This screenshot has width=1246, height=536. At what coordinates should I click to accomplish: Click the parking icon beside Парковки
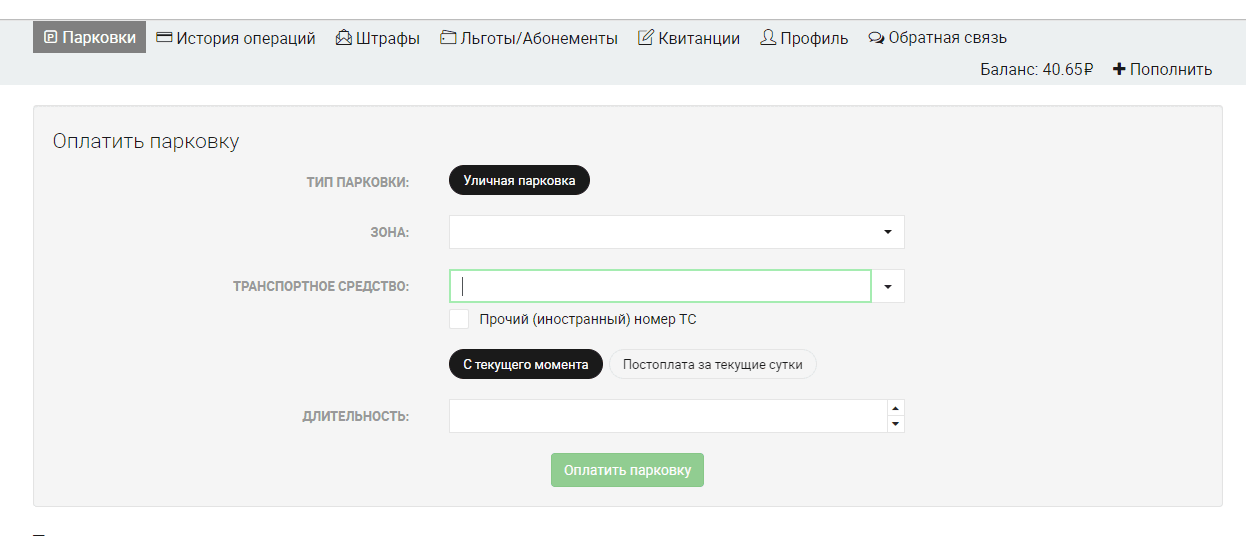click(50, 38)
